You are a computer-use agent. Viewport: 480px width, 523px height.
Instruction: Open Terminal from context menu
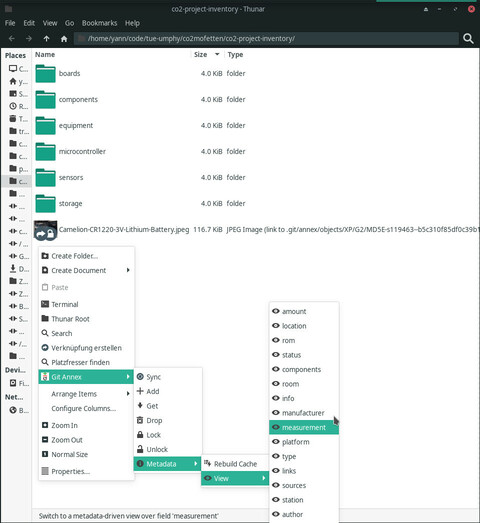click(86, 305)
